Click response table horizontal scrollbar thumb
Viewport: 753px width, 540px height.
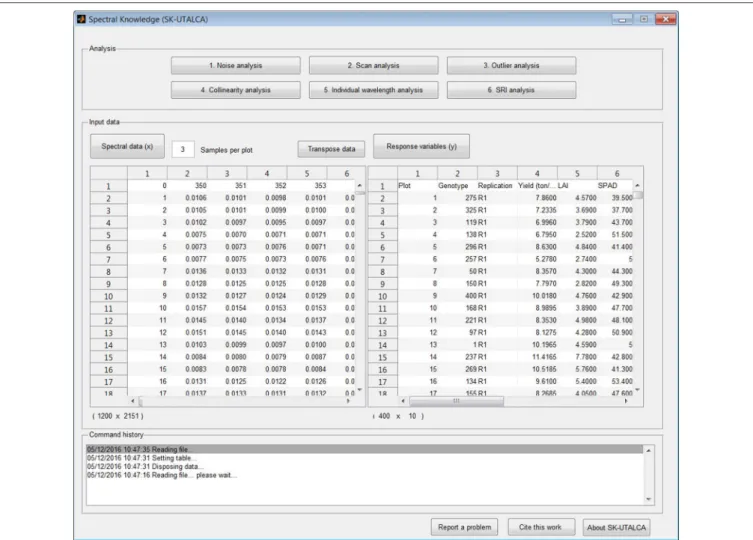coord(456,401)
